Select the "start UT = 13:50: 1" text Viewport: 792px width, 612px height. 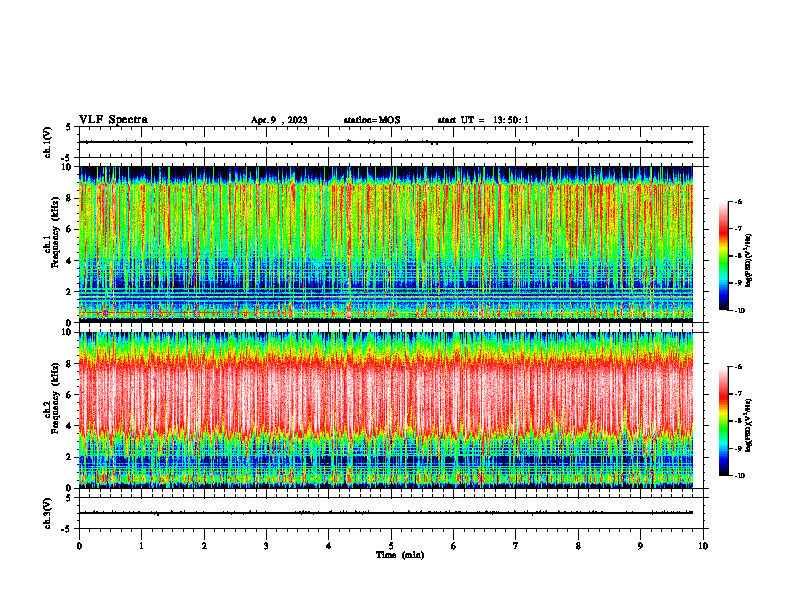[x=483, y=120]
